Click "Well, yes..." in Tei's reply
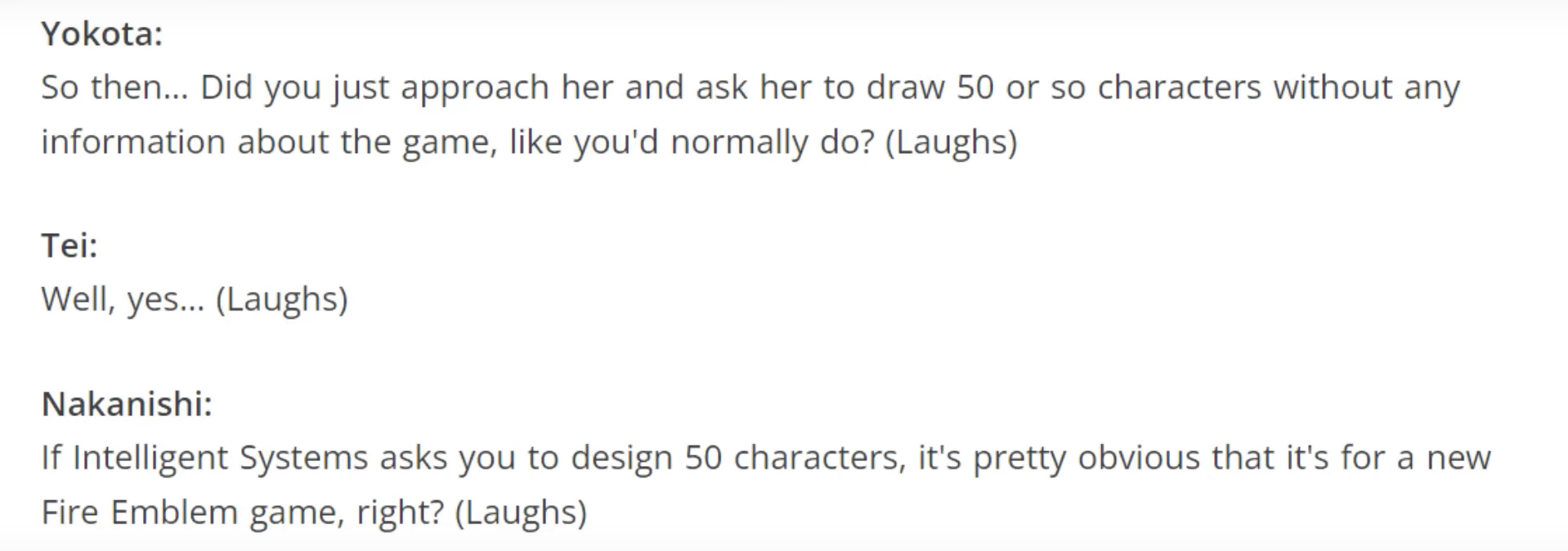Image resolution: width=1568 pixels, height=551 pixels. (123, 300)
